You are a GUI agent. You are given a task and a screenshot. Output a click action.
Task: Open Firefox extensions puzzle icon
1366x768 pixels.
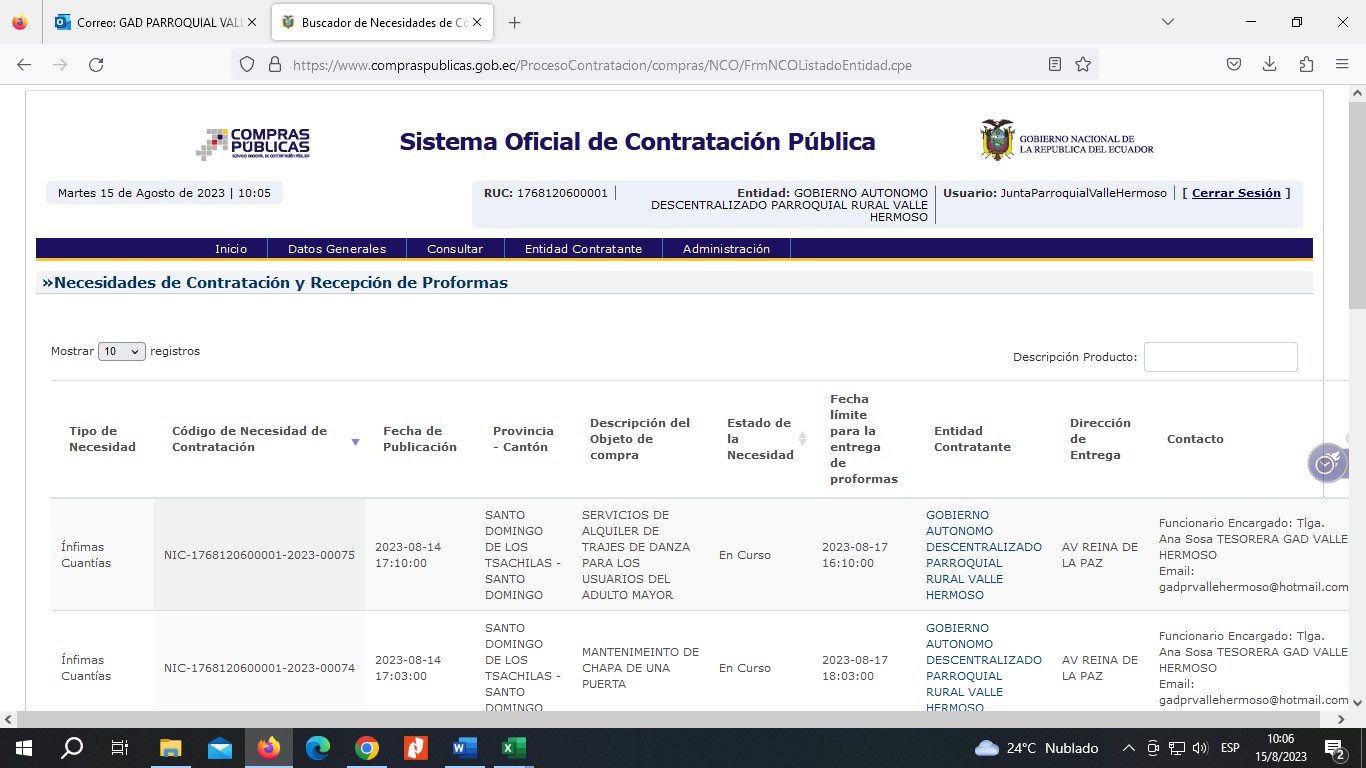(x=1306, y=64)
